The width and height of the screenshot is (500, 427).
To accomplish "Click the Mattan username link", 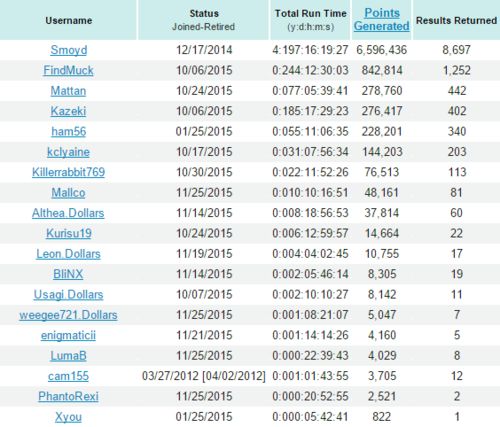I will point(68,91).
